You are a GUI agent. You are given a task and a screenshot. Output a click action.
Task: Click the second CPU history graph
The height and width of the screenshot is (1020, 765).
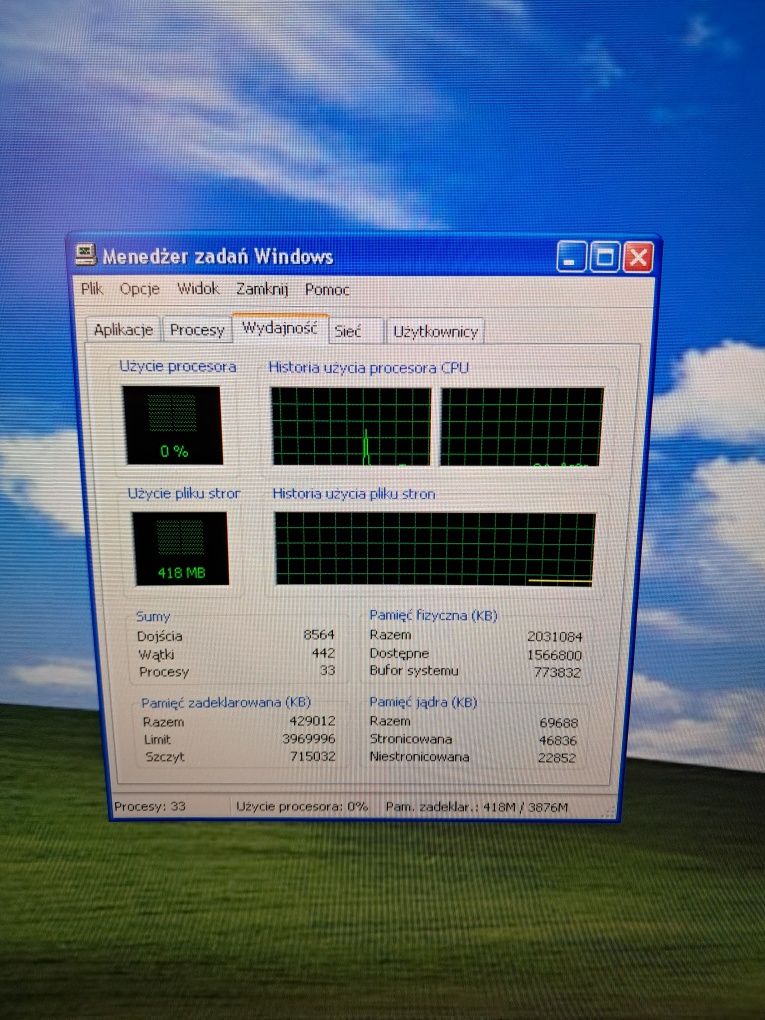pos(522,427)
